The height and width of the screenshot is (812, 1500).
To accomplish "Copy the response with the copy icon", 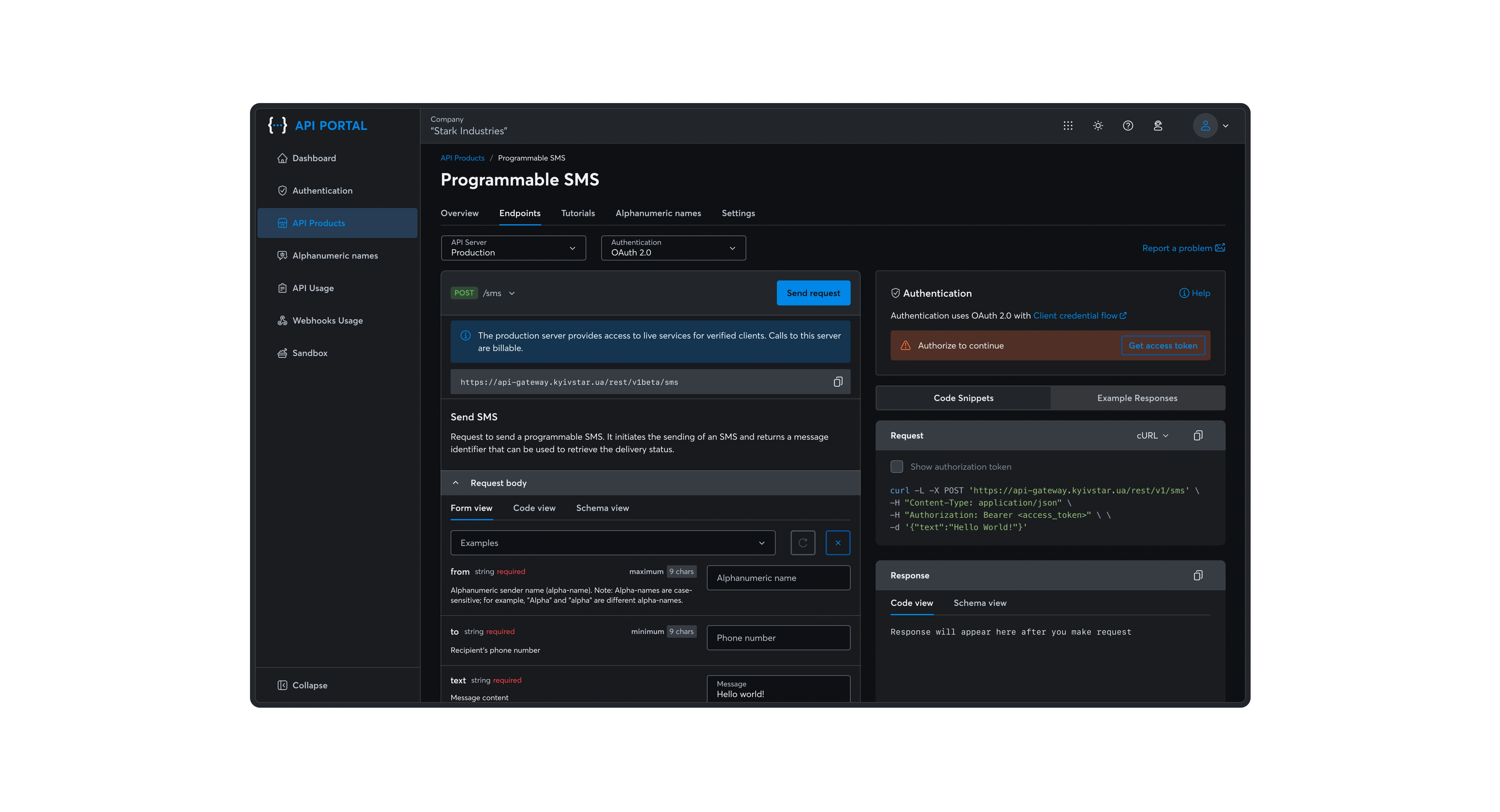I will point(1198,575).
